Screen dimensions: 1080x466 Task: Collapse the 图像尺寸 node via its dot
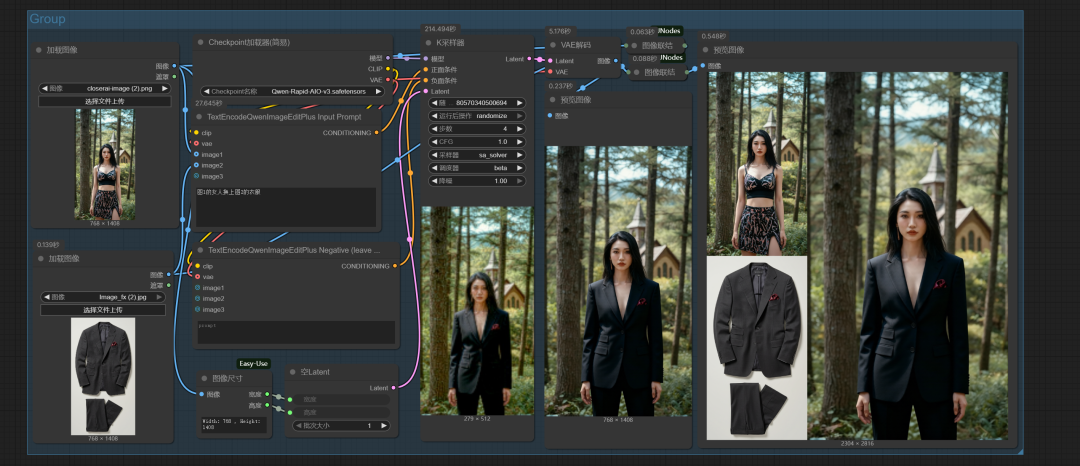(x=205, y=379)
